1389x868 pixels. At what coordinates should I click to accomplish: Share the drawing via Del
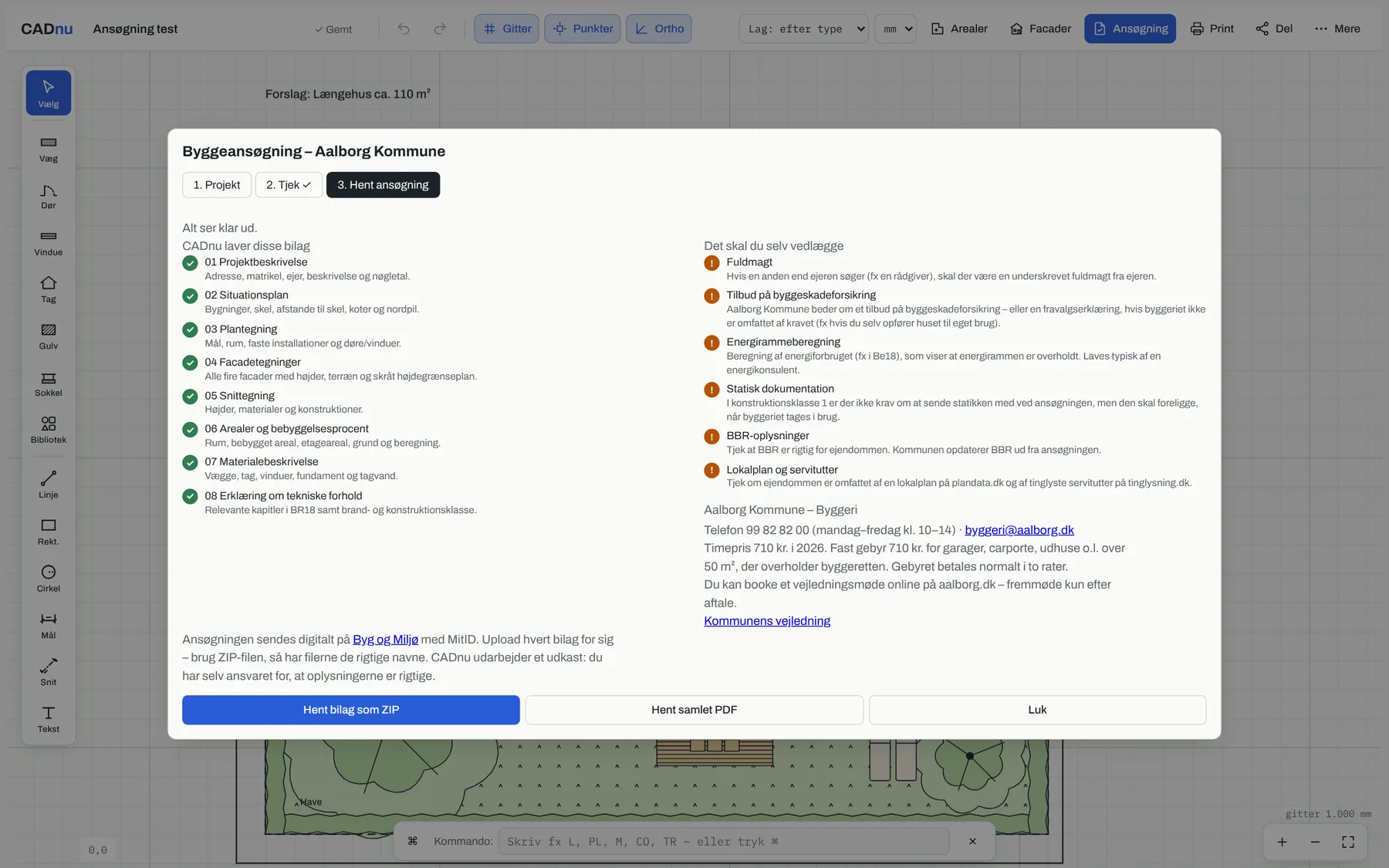(x=1274, y=29)
